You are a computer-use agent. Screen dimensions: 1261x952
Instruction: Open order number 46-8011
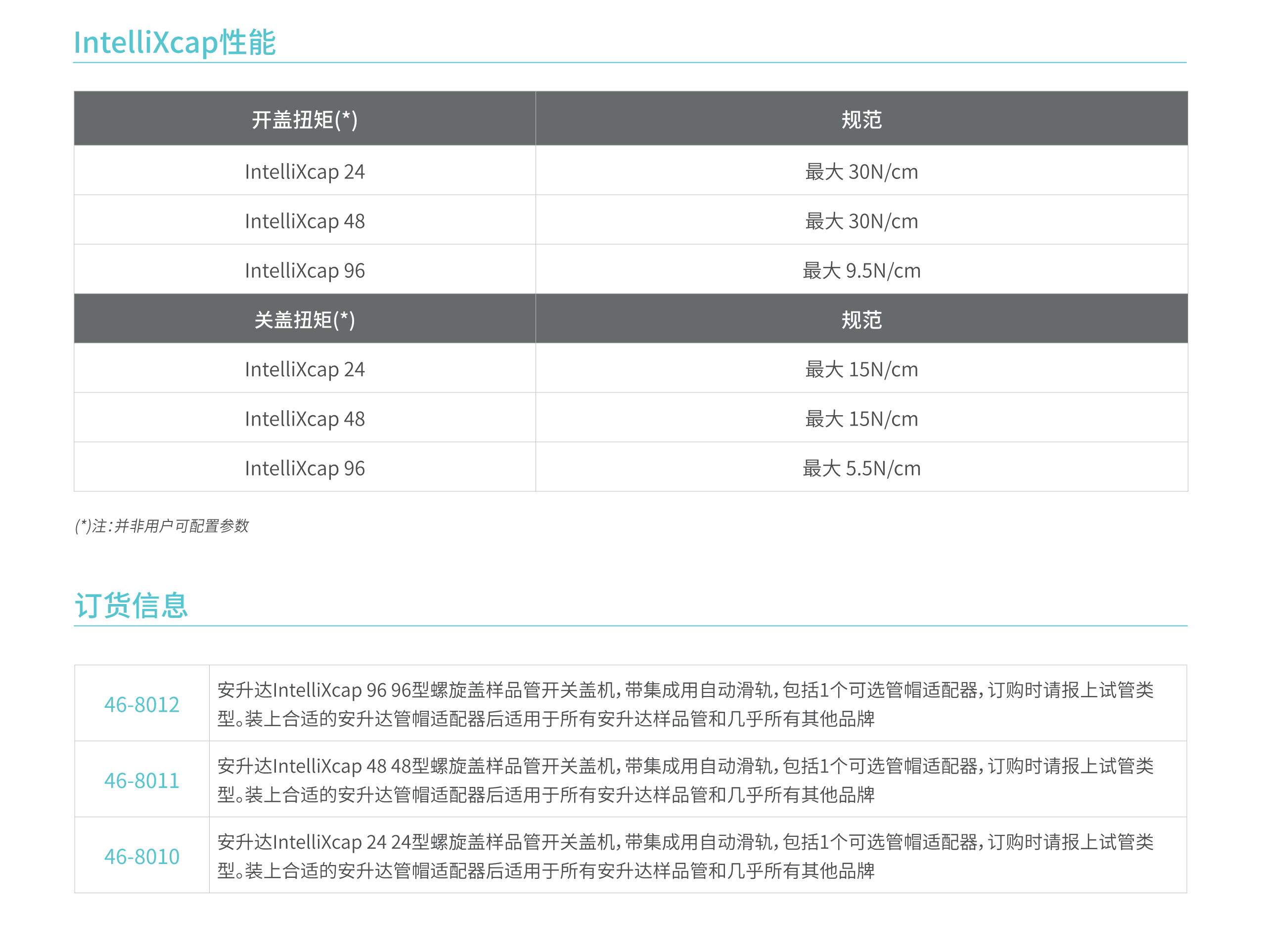pyautogui.click(x=142, y=780)
